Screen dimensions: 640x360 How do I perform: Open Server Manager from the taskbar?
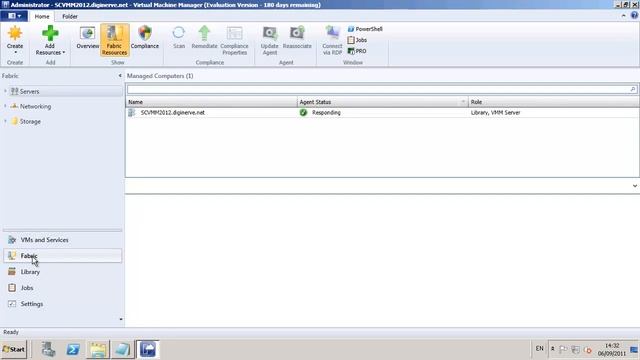[x=48, y=349]
